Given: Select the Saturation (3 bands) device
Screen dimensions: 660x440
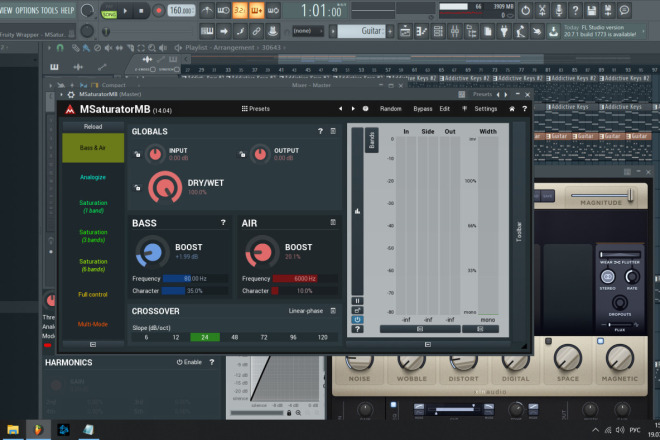Looking at the screenshot, I should pyautogui.click(x=93, y=236).
